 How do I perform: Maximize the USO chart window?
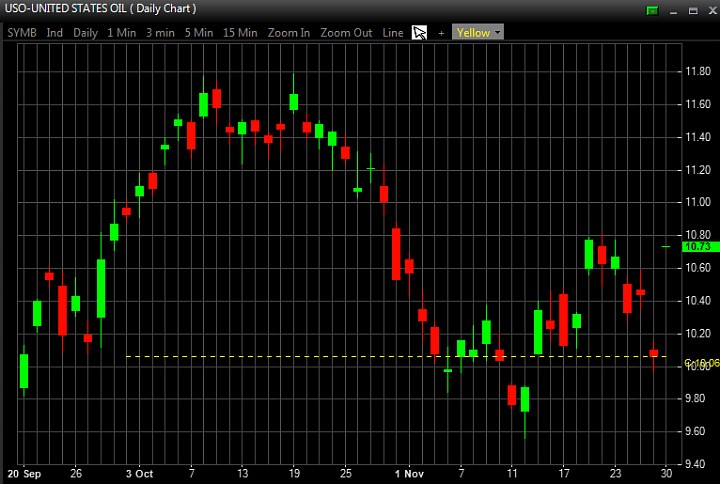pos(693,11)
